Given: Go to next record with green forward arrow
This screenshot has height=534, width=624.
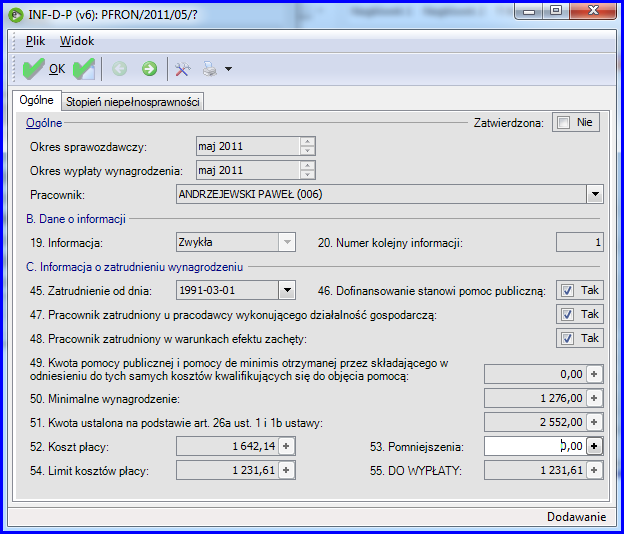Looking at the screenshot, I should pos(150,69).
